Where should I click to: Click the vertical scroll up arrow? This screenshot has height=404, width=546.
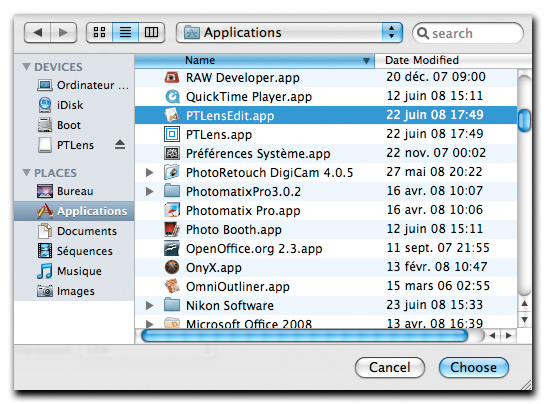524,304
